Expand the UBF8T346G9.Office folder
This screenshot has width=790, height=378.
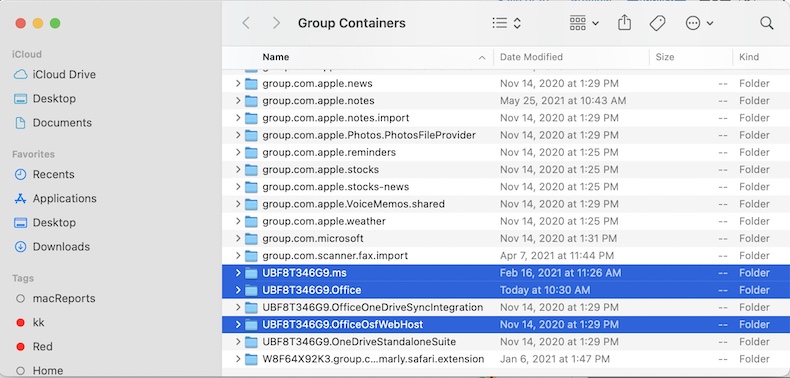(238, 290)
